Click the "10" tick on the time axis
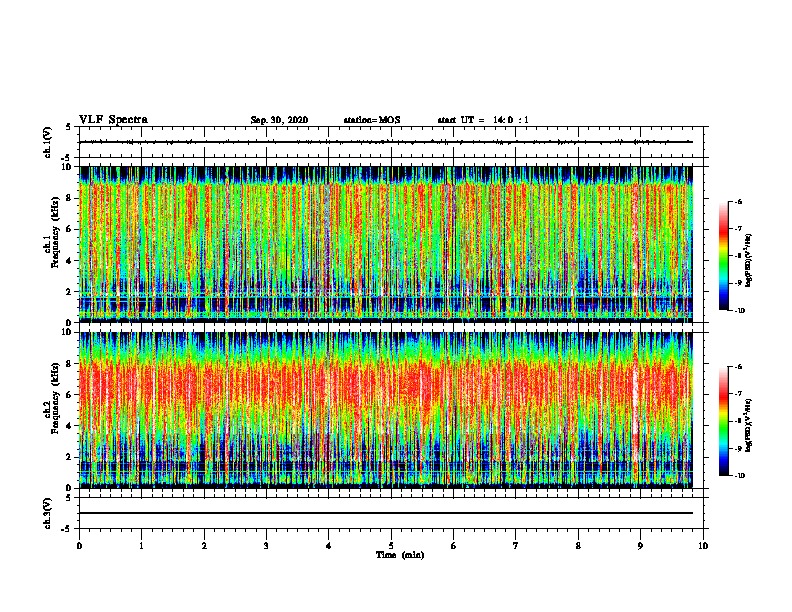 tap(703, 546)
